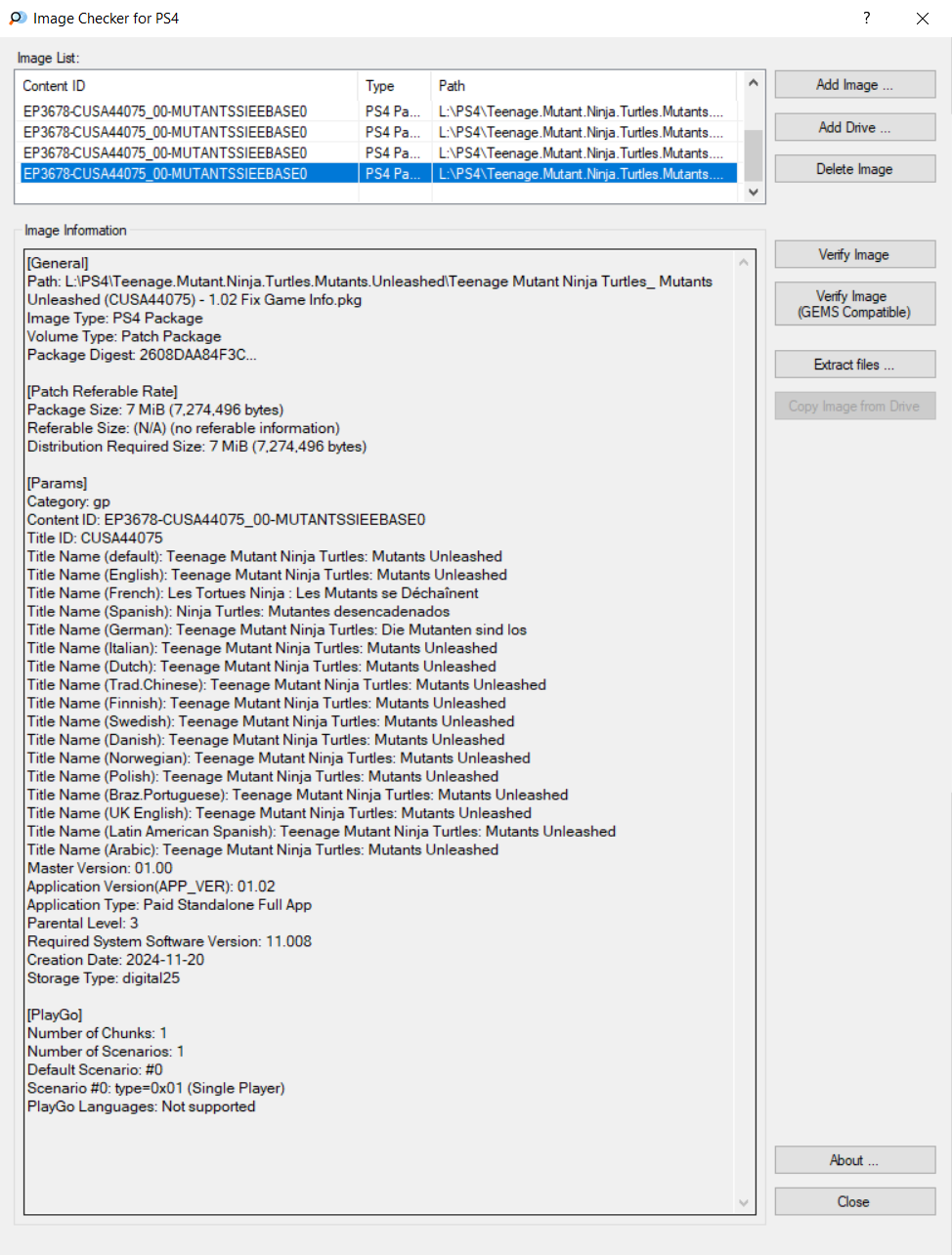The height and width of the screenshot is (1255, 952).
Task: Click the 'Application Type: Paid Standalone Full App' line
Action: pos(170,905)
